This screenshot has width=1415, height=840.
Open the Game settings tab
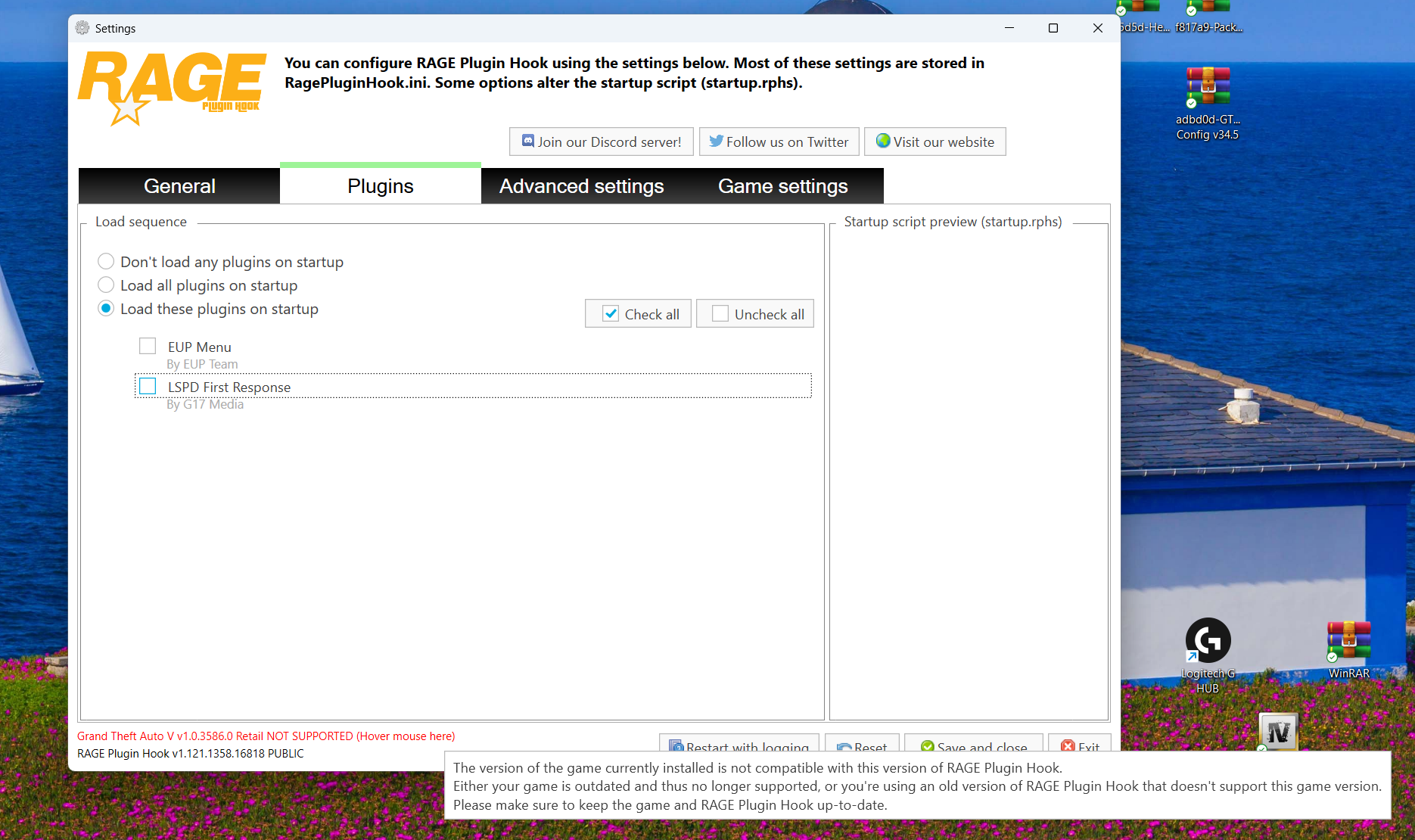[783, 186]
